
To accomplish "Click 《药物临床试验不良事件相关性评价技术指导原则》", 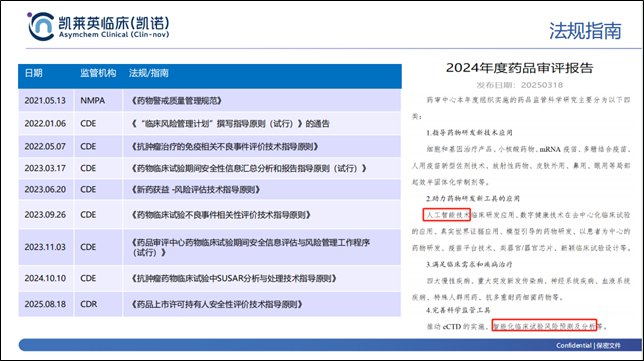I will (x=221, y=215).
